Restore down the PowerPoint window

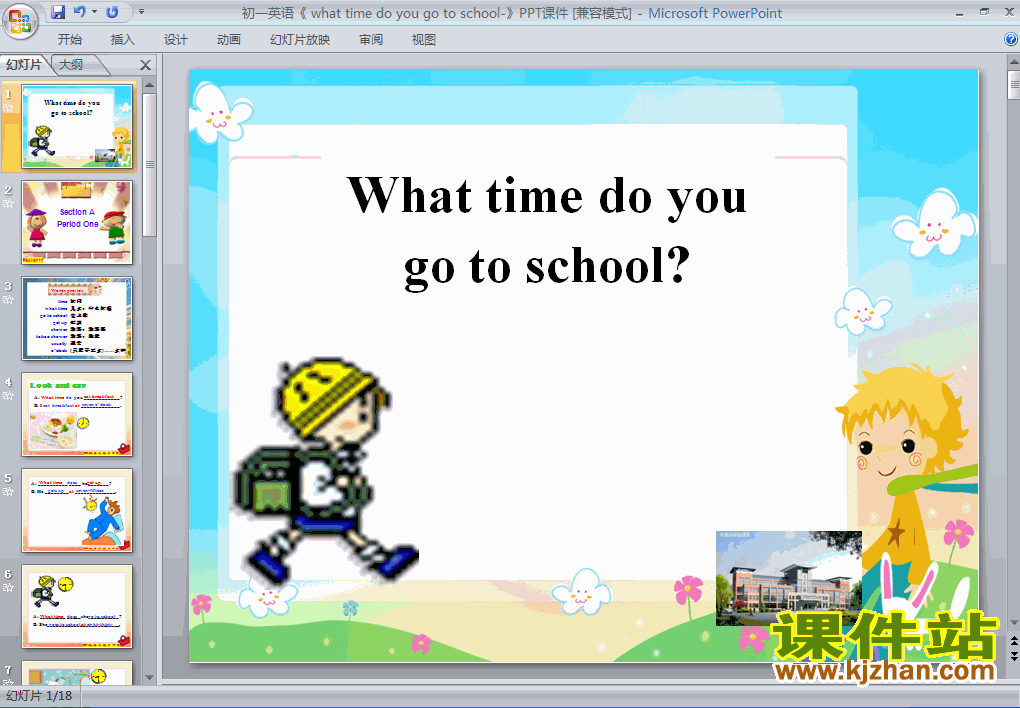[x=984, y=12]
